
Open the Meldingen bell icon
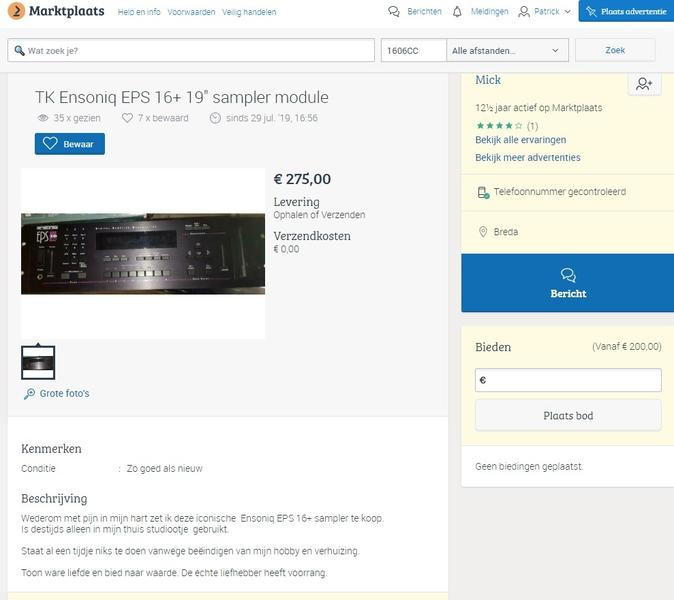457,12
